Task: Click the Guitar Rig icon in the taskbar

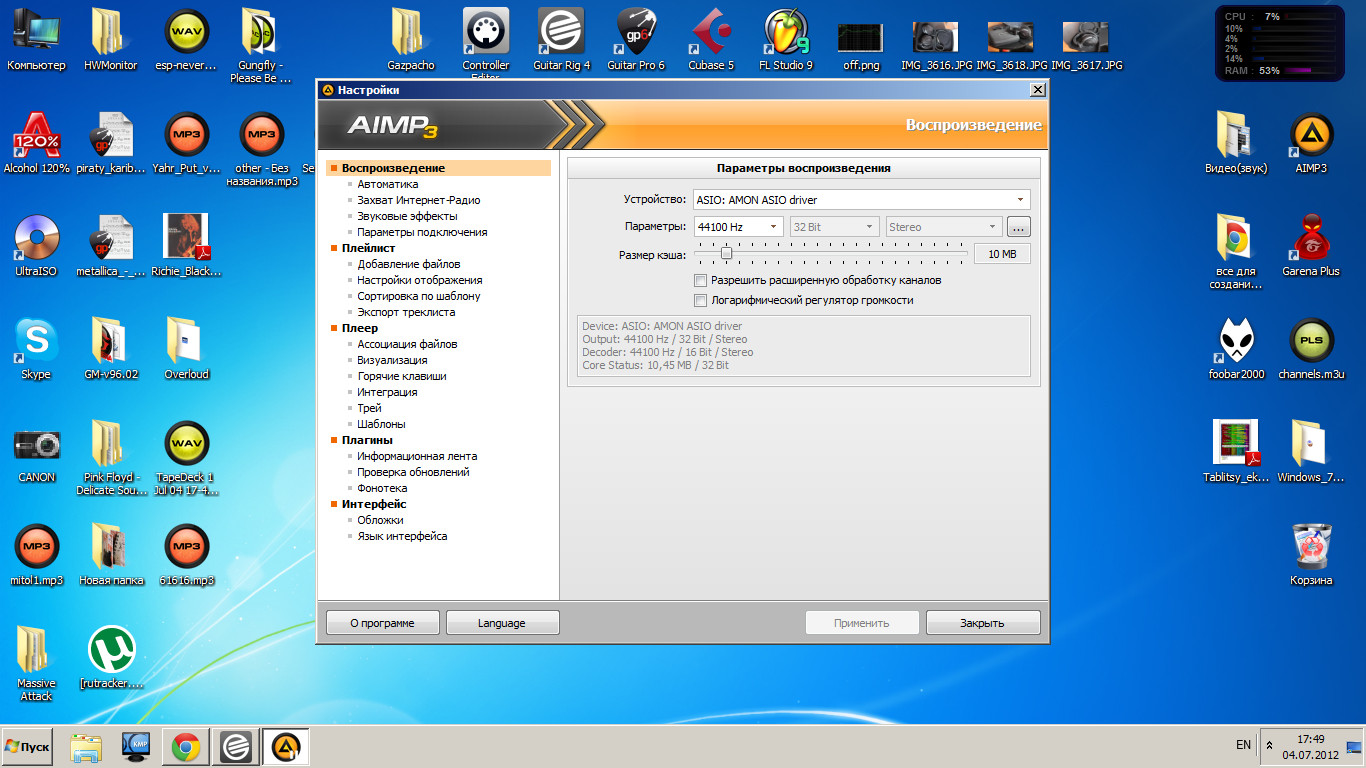Action: [x=236, y=747]
